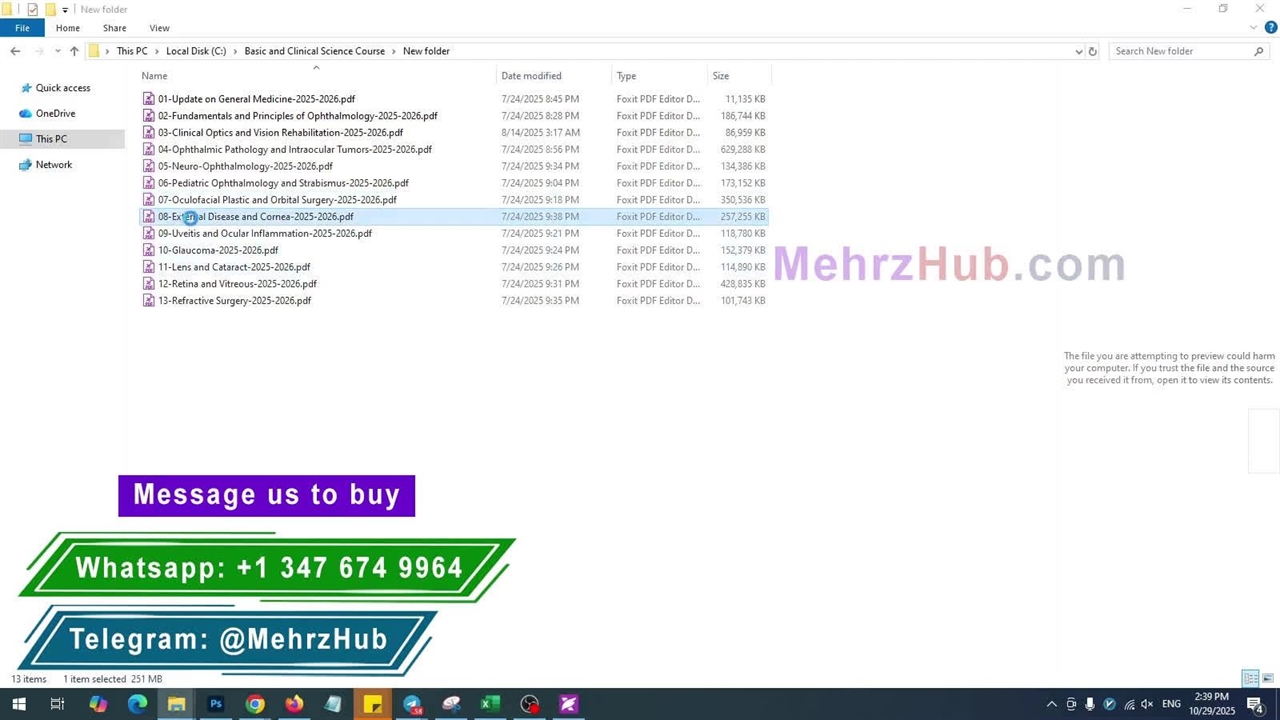Expand the Customize Quick Access Toolbar dropdown
The image size is (1280, 720).
click(x=65, y=10)
